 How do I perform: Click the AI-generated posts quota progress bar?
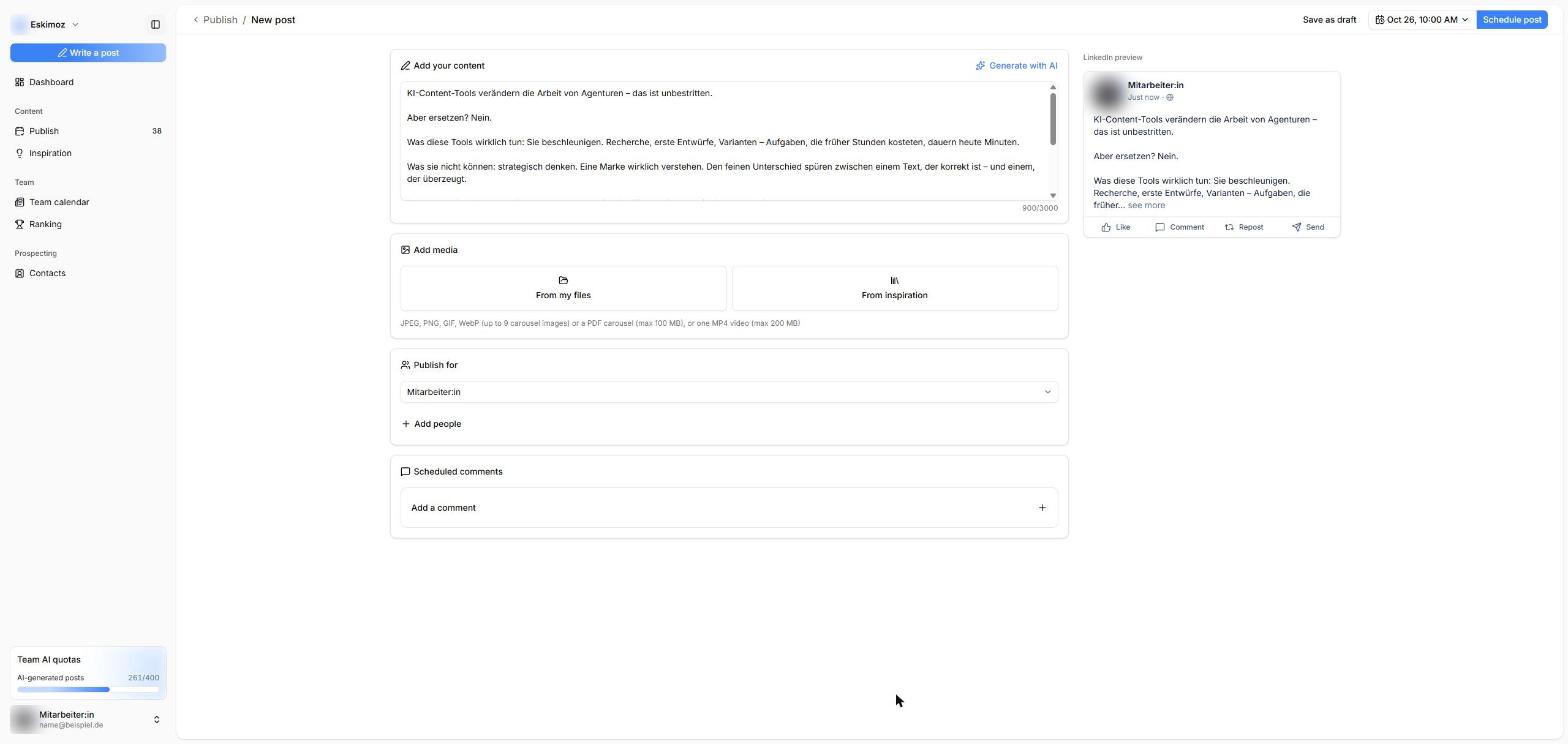88,689
